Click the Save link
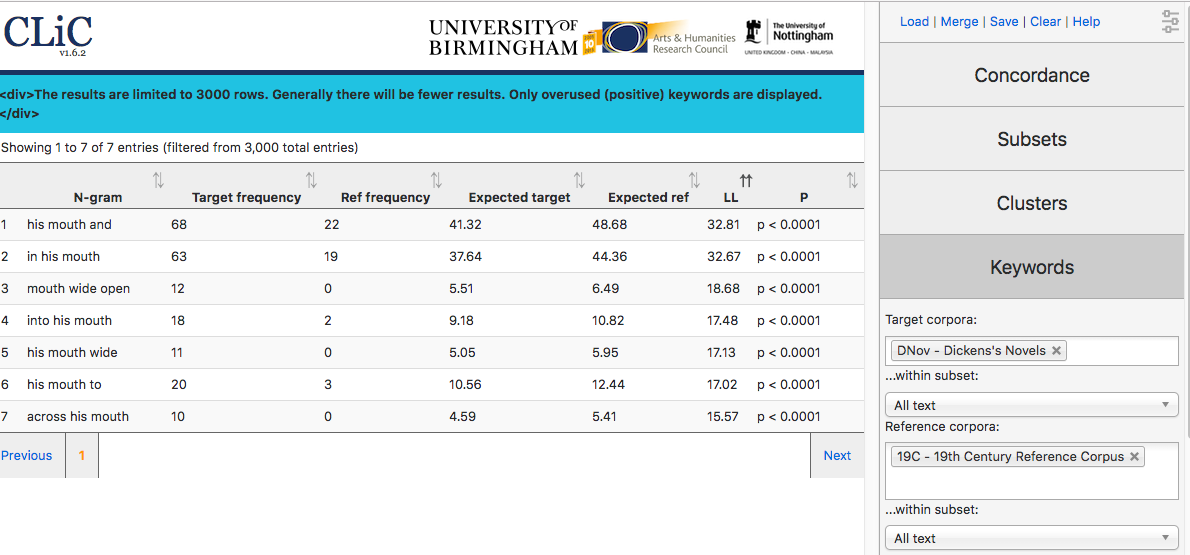Viewport: 1190px width, 555px height. coord(1004,21)
